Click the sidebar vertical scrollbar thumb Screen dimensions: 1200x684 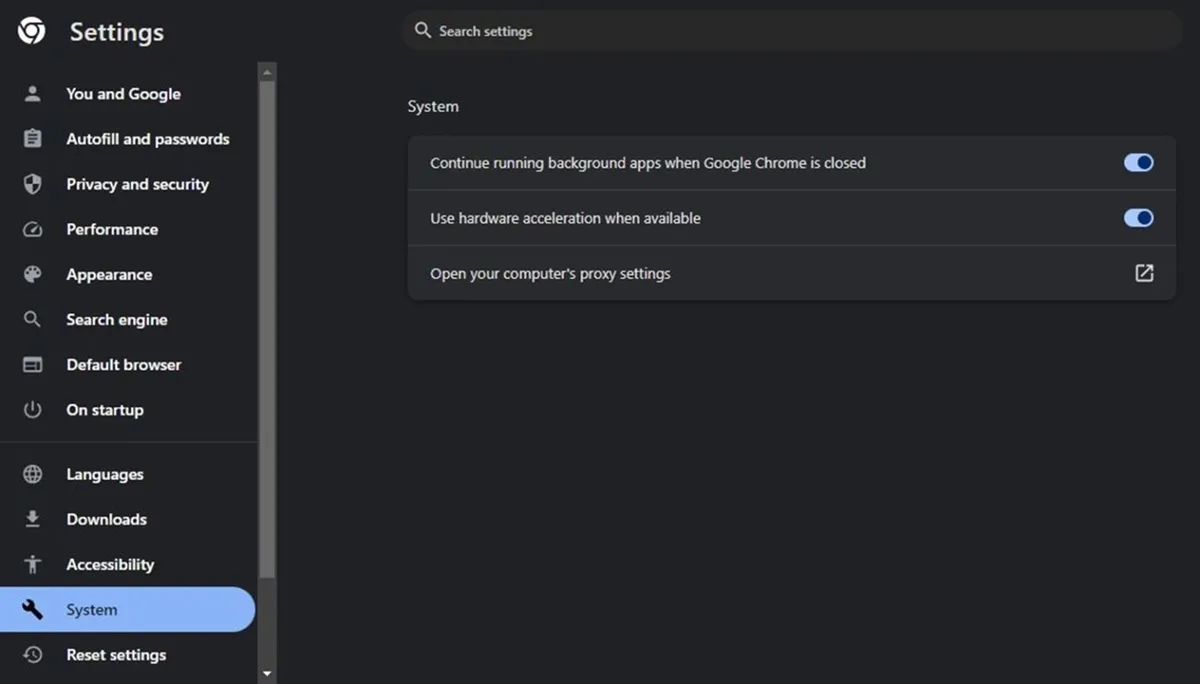[267, 330]
